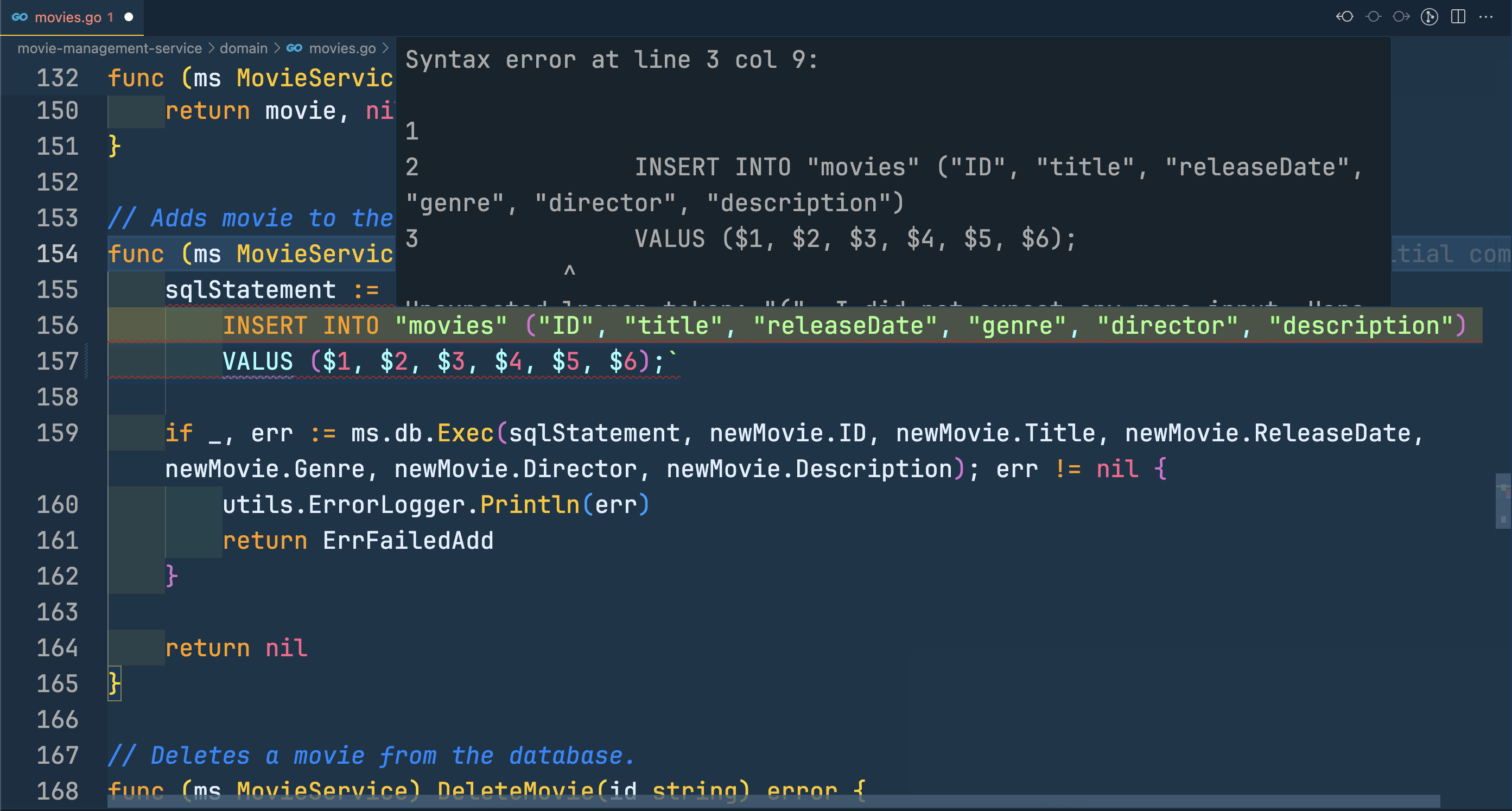This screenshot has height=811, width=1512.
Task: Open the movies.go breadcrumb dropdown
Action: pos(341,48)
